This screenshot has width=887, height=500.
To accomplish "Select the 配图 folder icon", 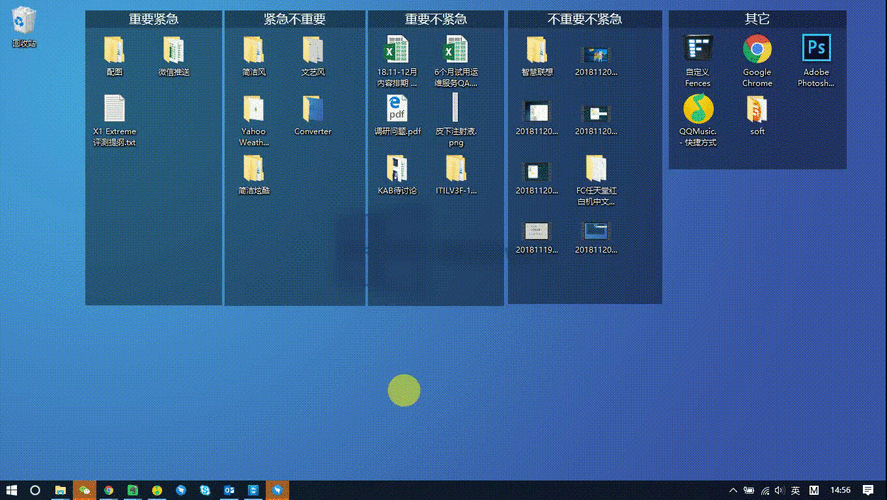I will click(114, 49).
